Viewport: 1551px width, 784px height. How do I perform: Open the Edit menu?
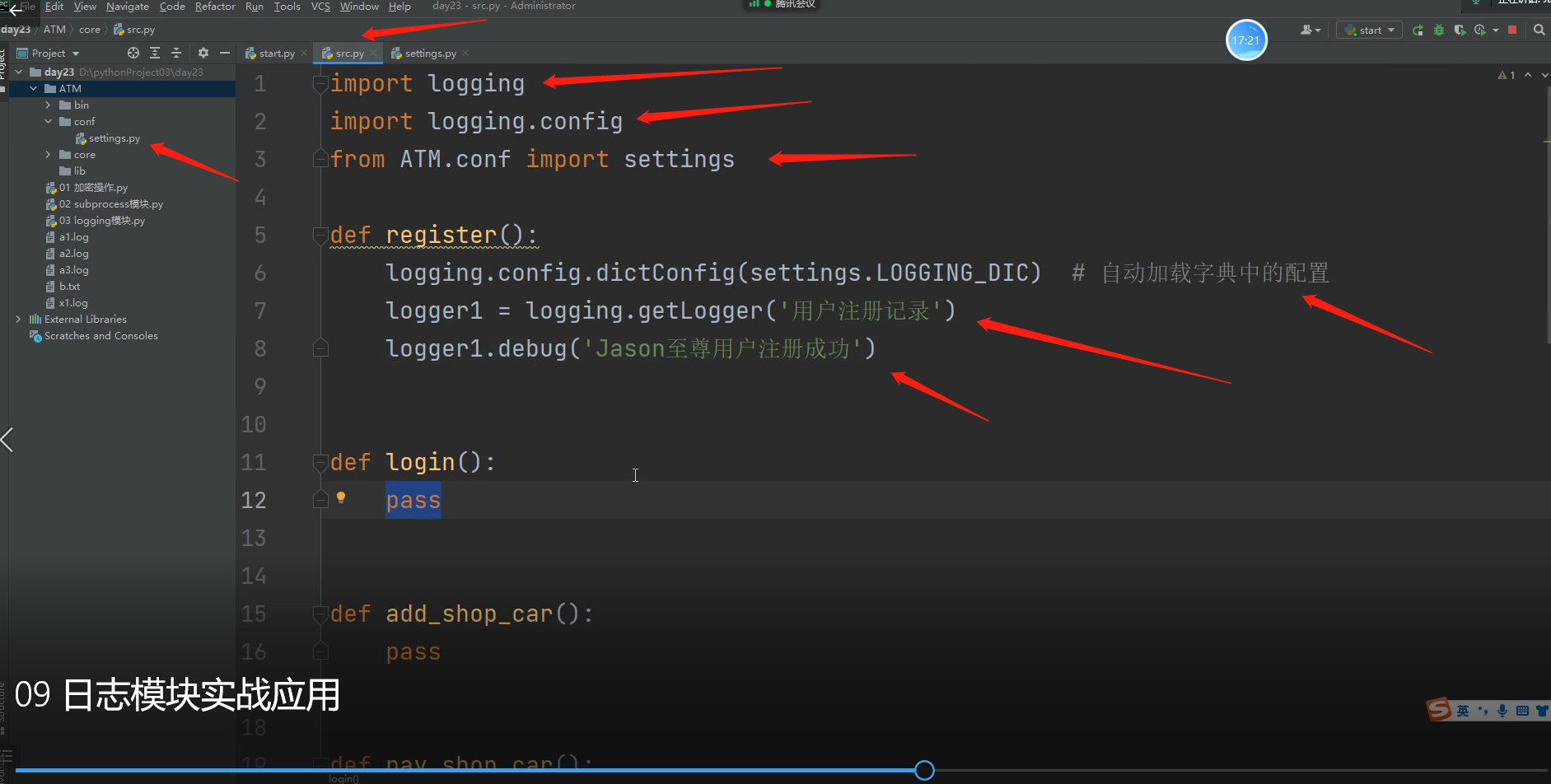(x=54, y=7)
